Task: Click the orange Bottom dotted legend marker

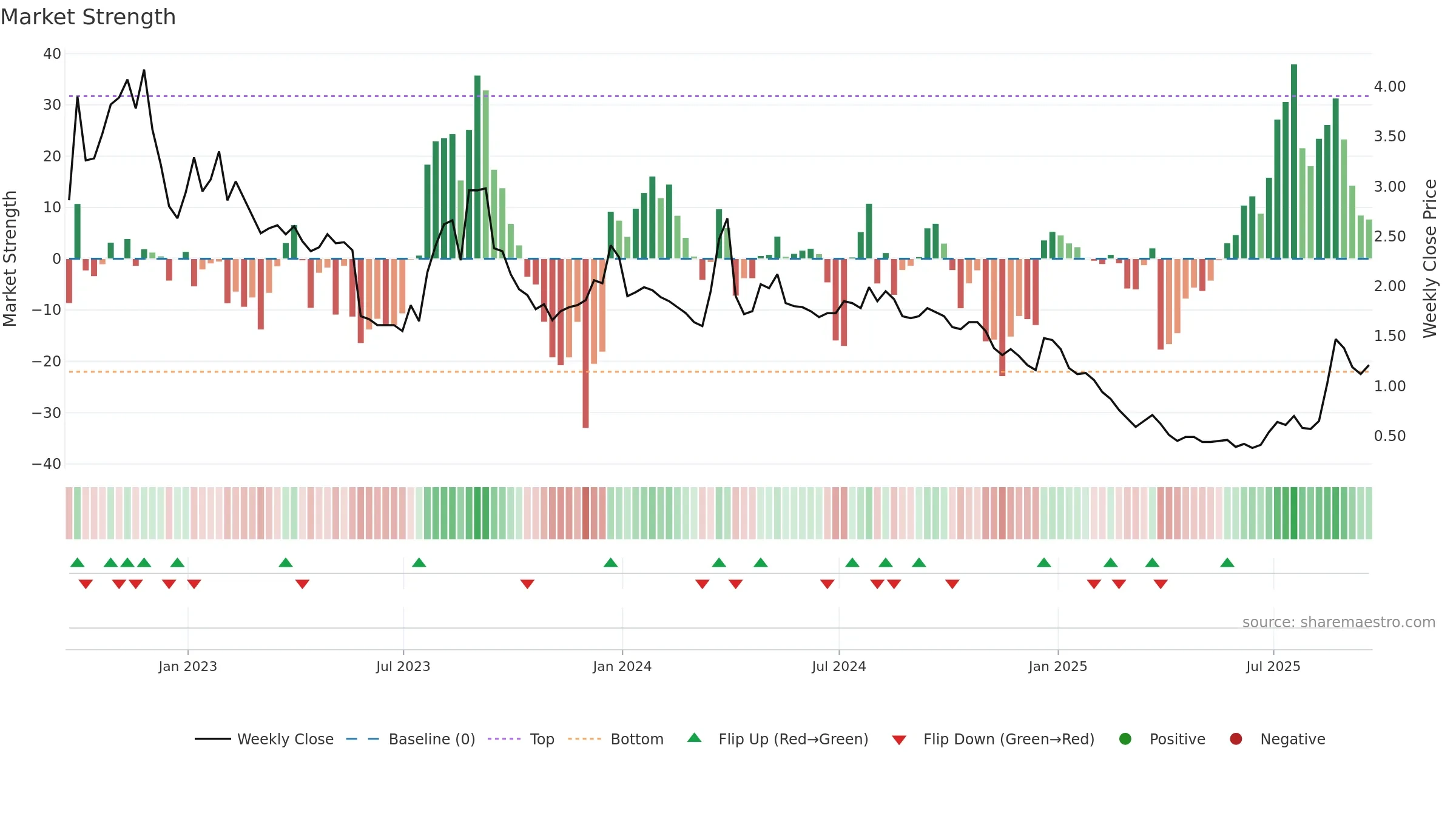Action: pos(584,739)
